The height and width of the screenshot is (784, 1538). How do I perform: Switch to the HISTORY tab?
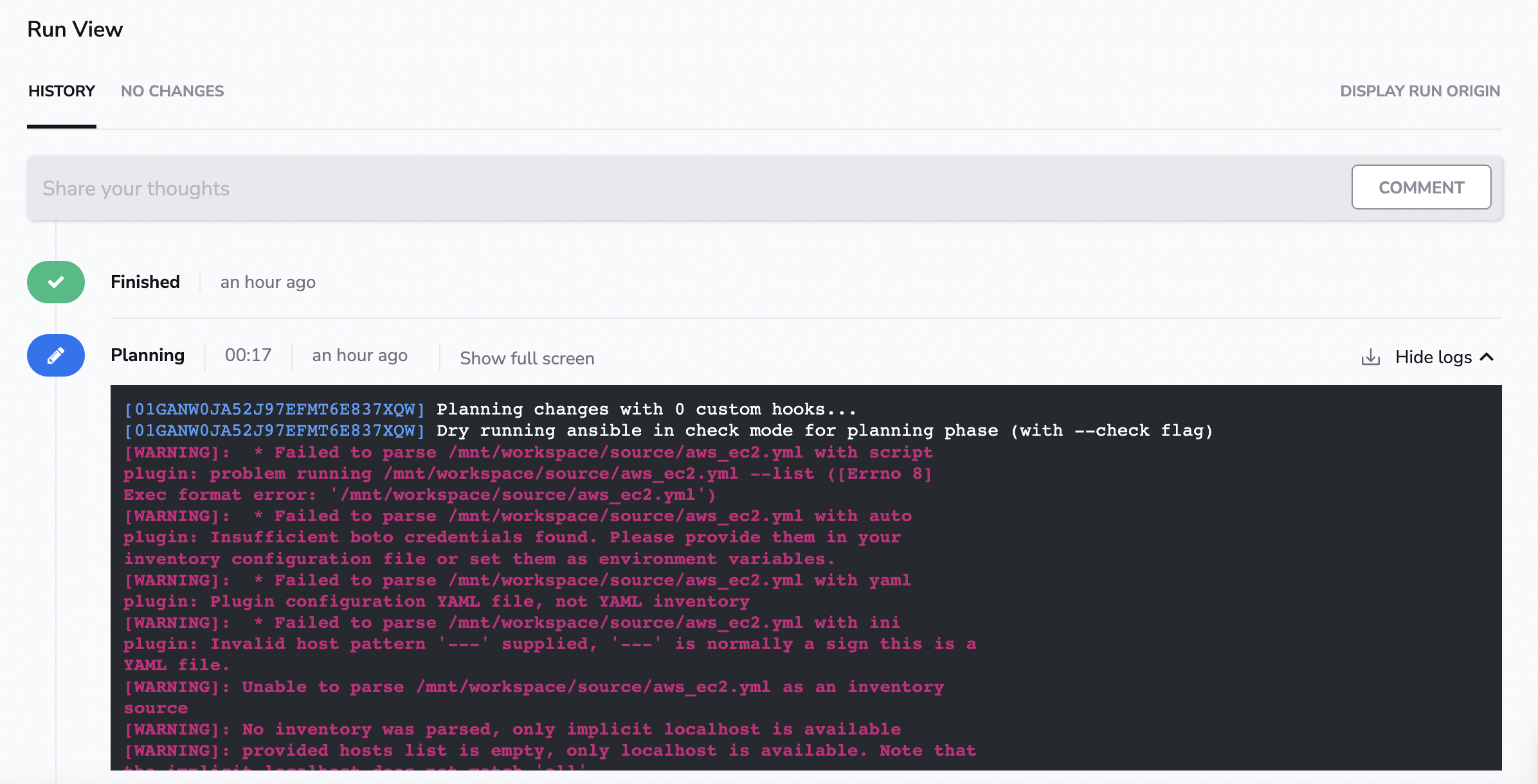point(61,91)
